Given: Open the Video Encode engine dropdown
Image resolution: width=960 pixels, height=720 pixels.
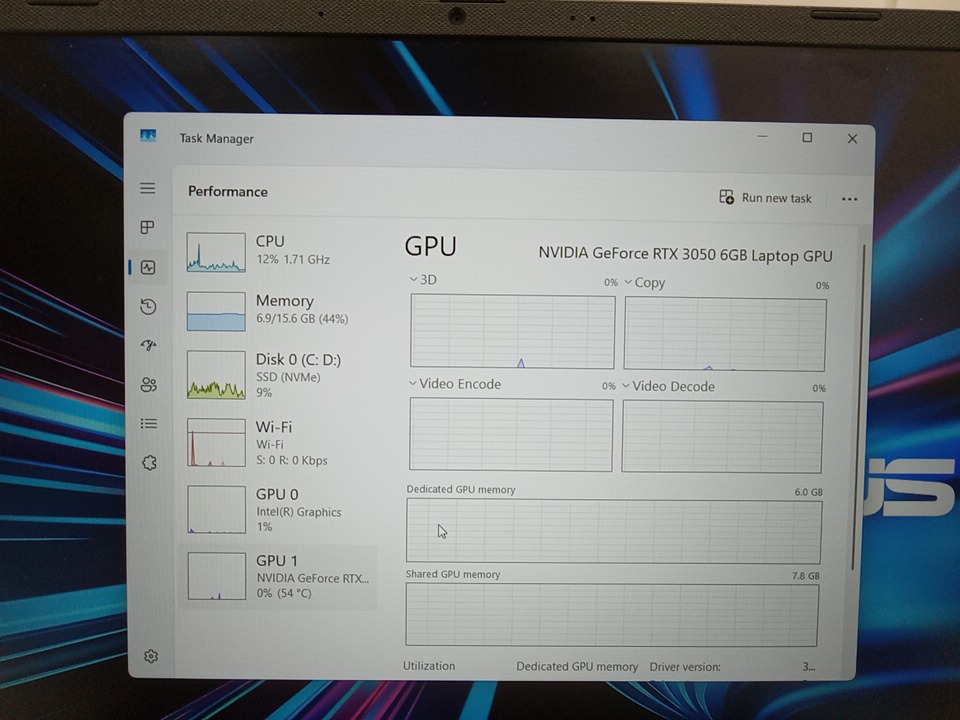Looking at the screenshot, I should click(x=455, y=384).
